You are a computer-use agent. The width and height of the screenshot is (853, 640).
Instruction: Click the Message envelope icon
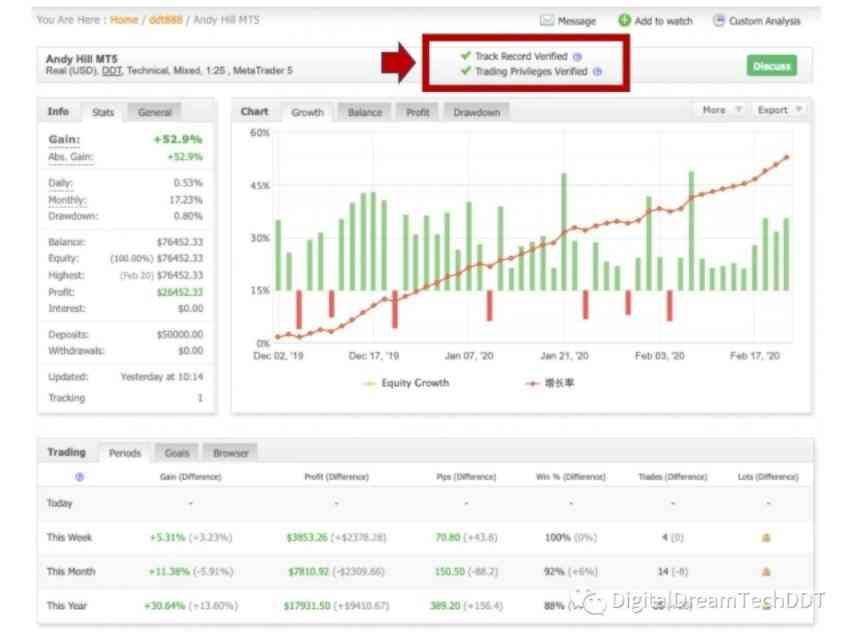point(547,20)
